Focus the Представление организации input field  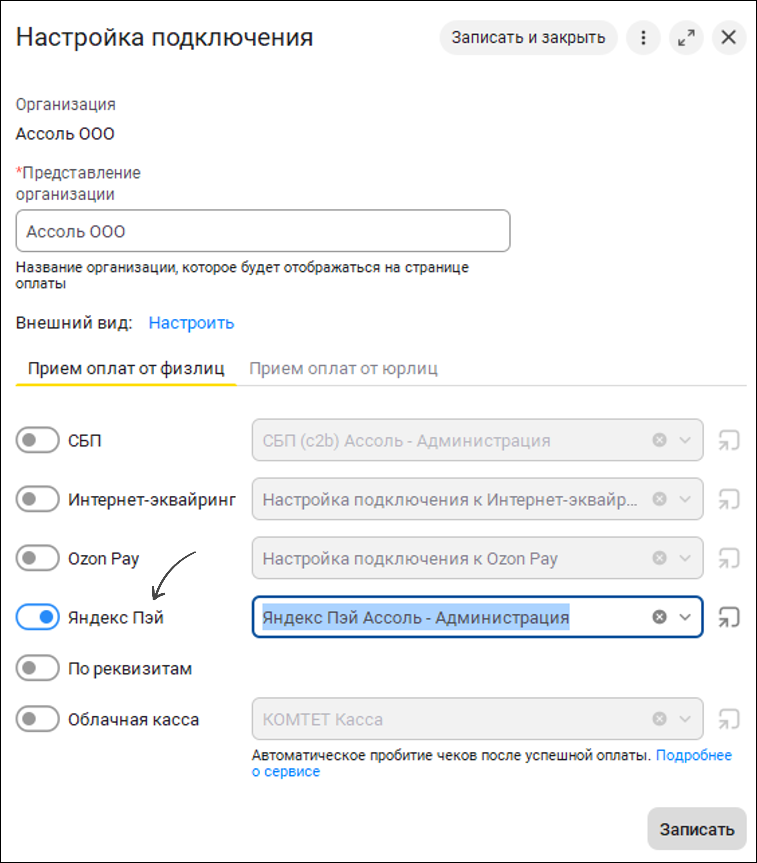(x=263, y=231)
